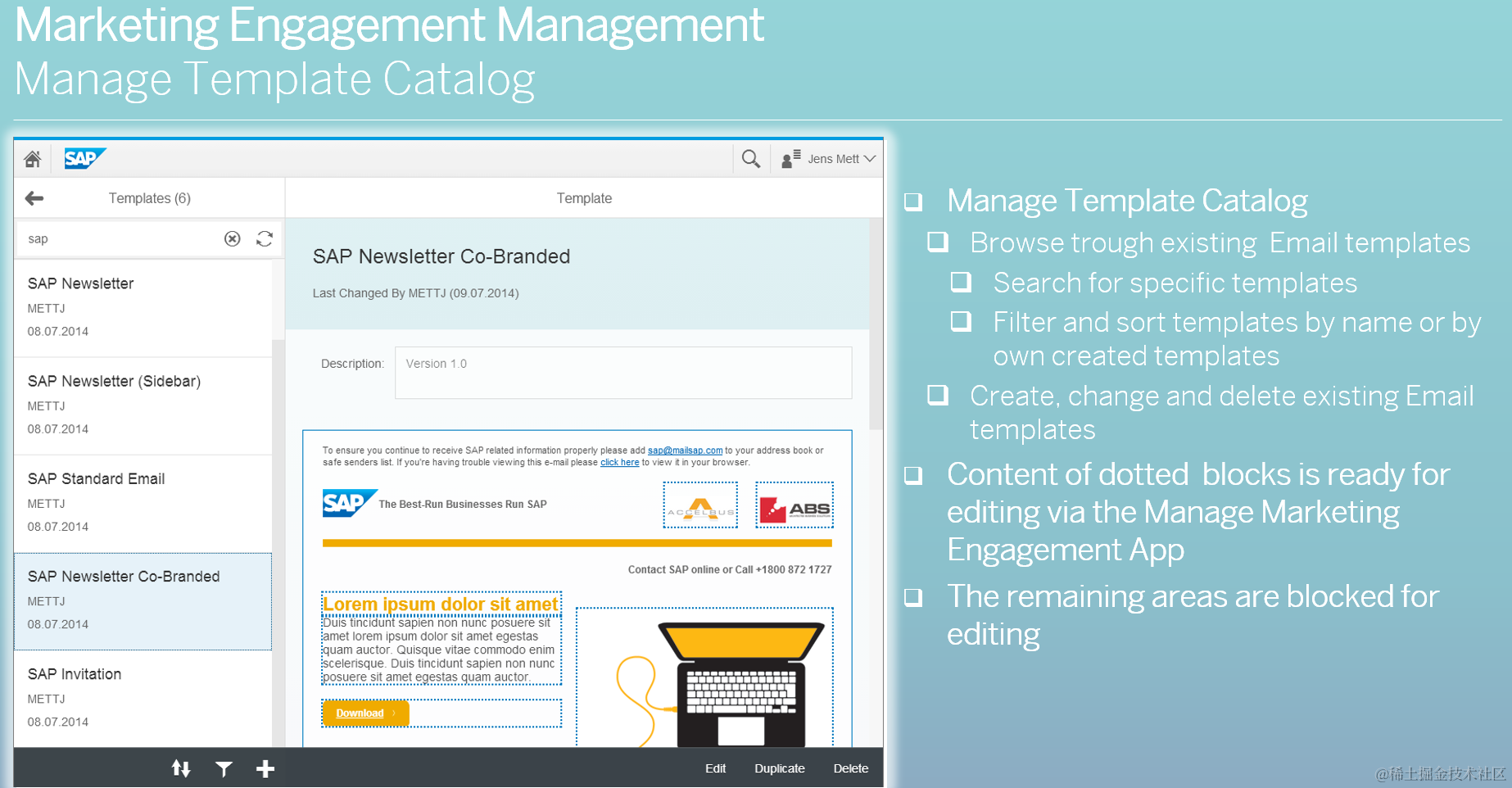Click the Contact SAP online text
This screenshot has height=788, width=1512.
coord(730,569)
